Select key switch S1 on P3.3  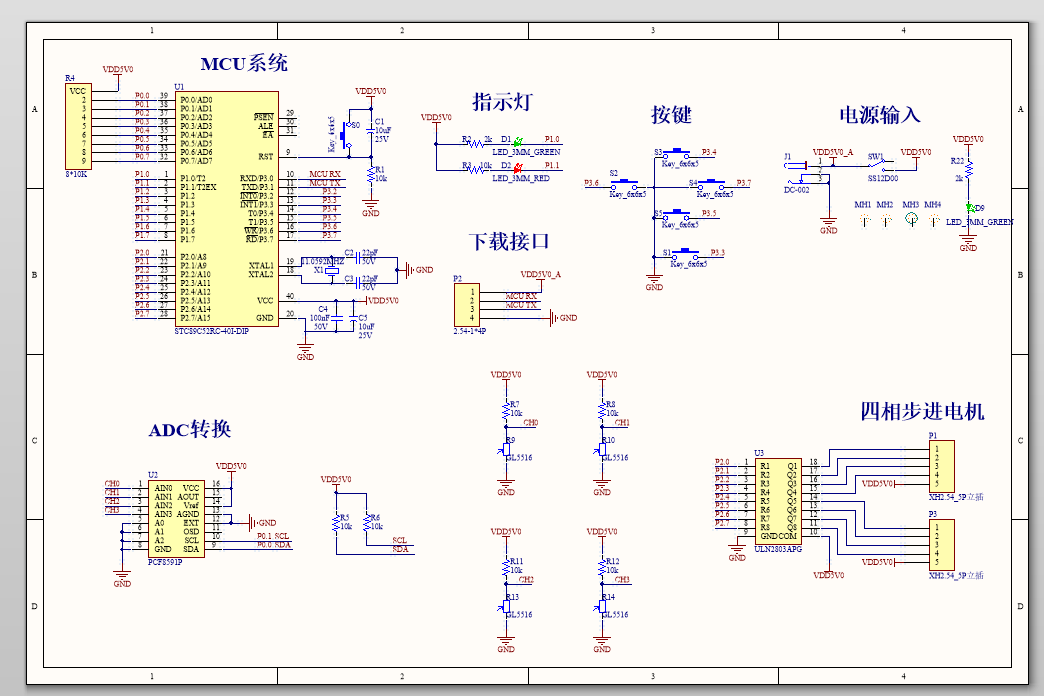point(686,254)
